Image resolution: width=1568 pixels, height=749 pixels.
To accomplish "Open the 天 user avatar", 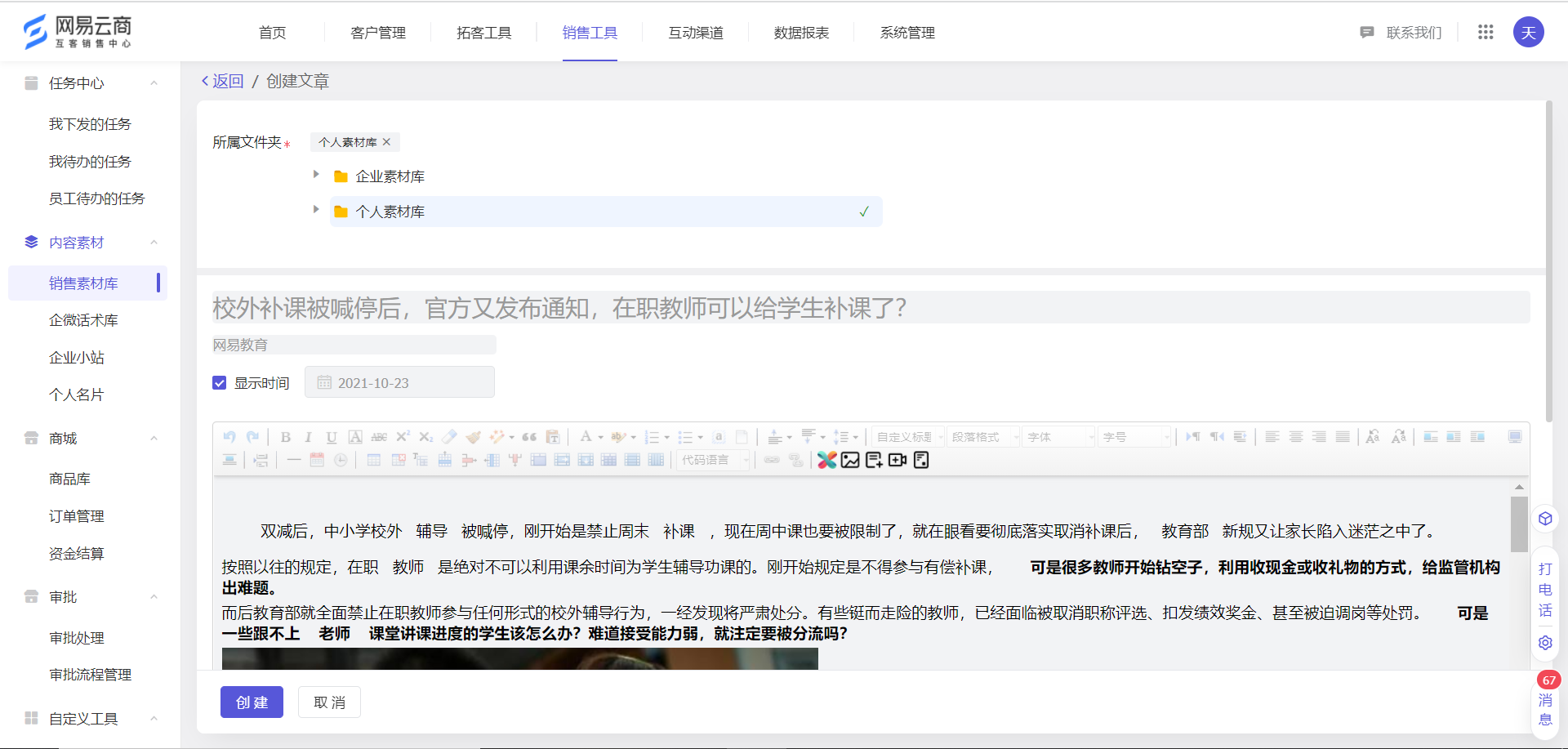I will point(1528,32).
